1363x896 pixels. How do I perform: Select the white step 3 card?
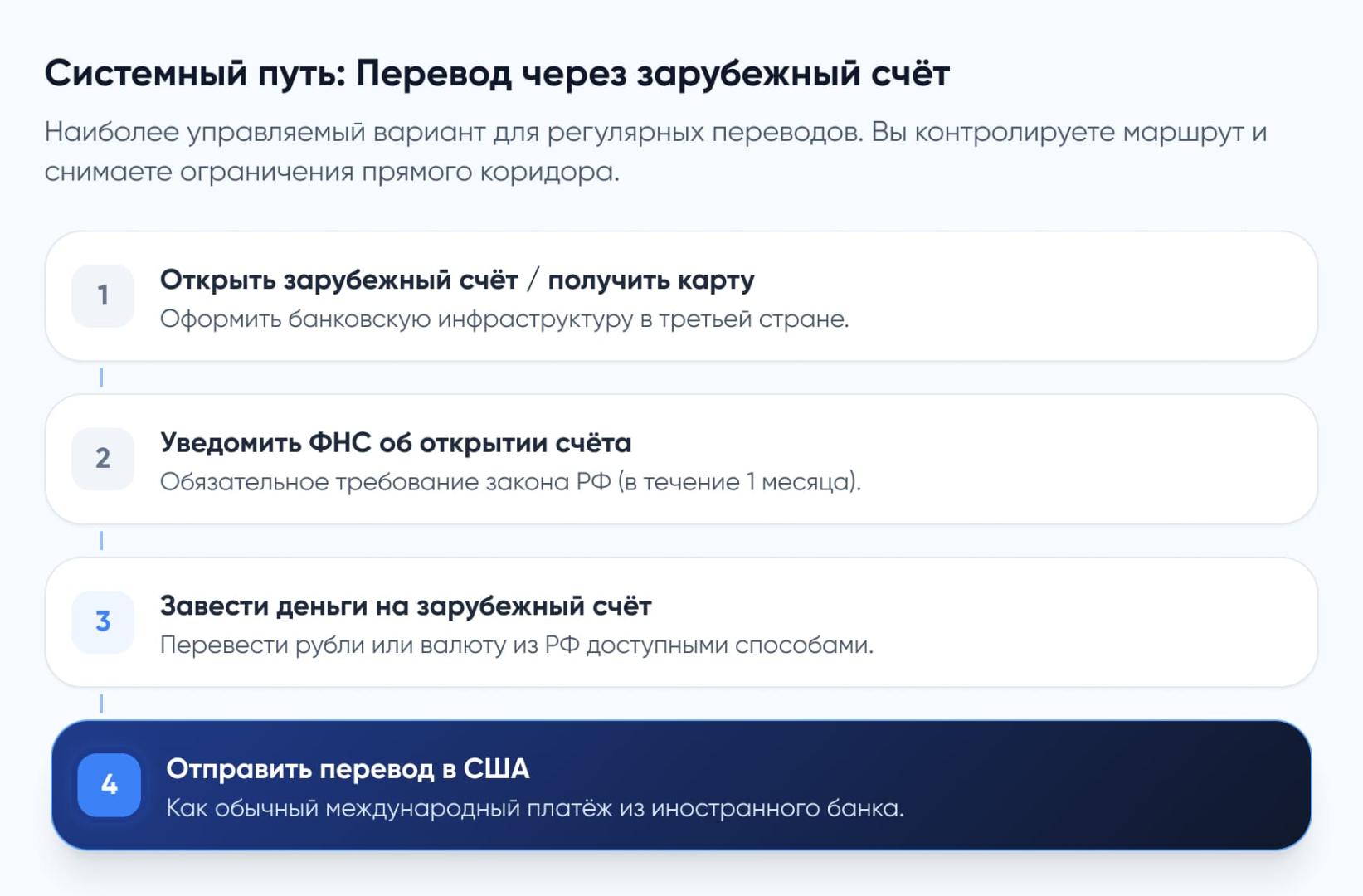1078,622
